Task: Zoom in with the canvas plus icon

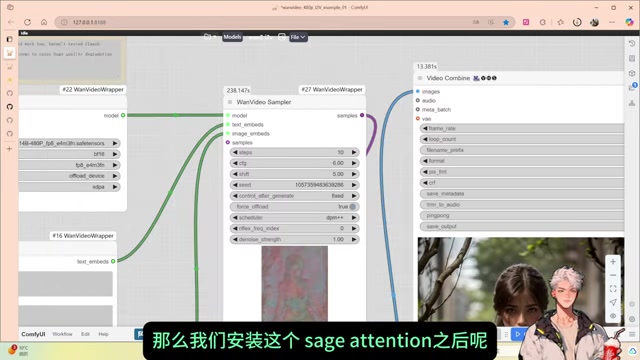Action: point(613,262)
